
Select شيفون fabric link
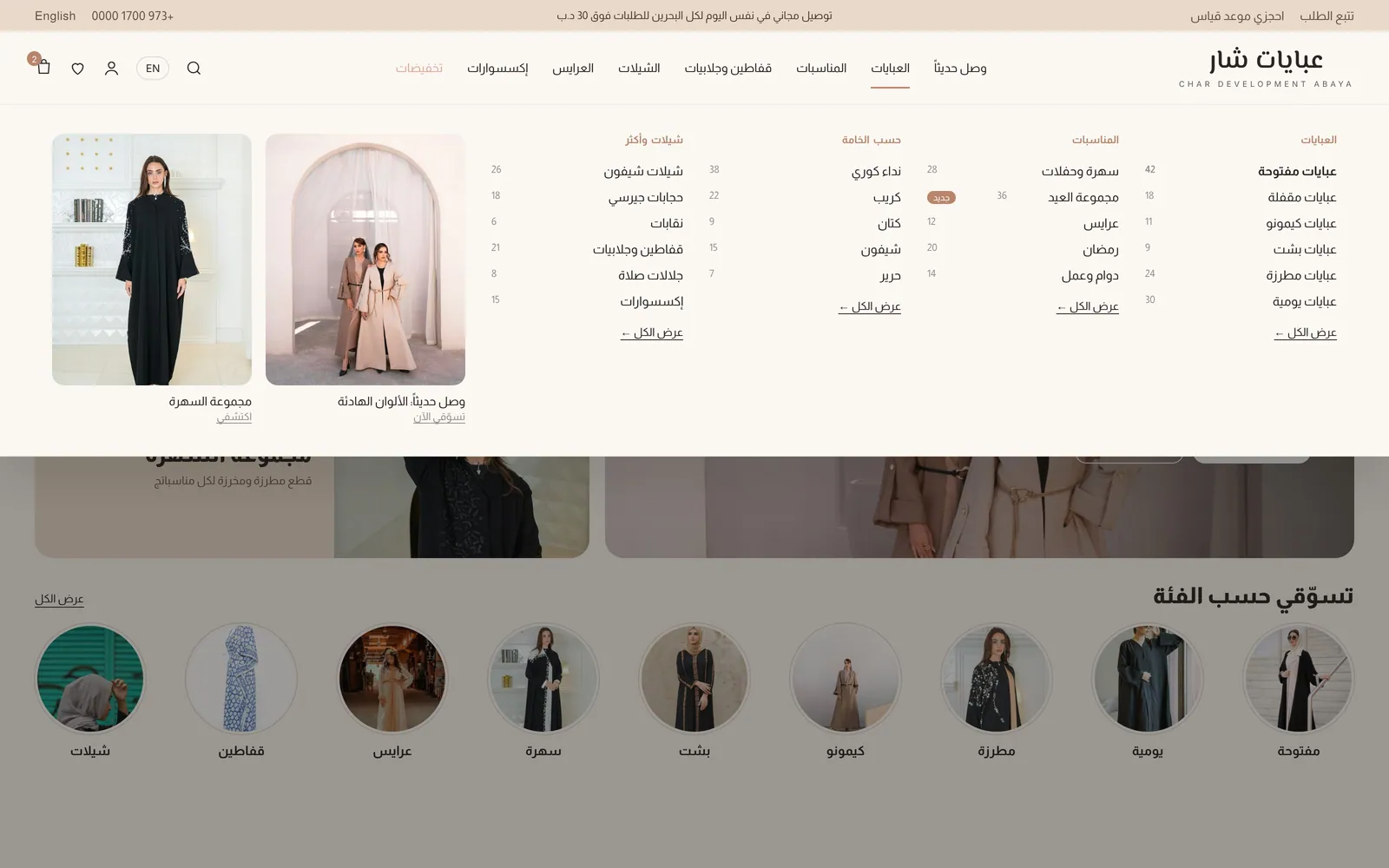pos(881,250)
